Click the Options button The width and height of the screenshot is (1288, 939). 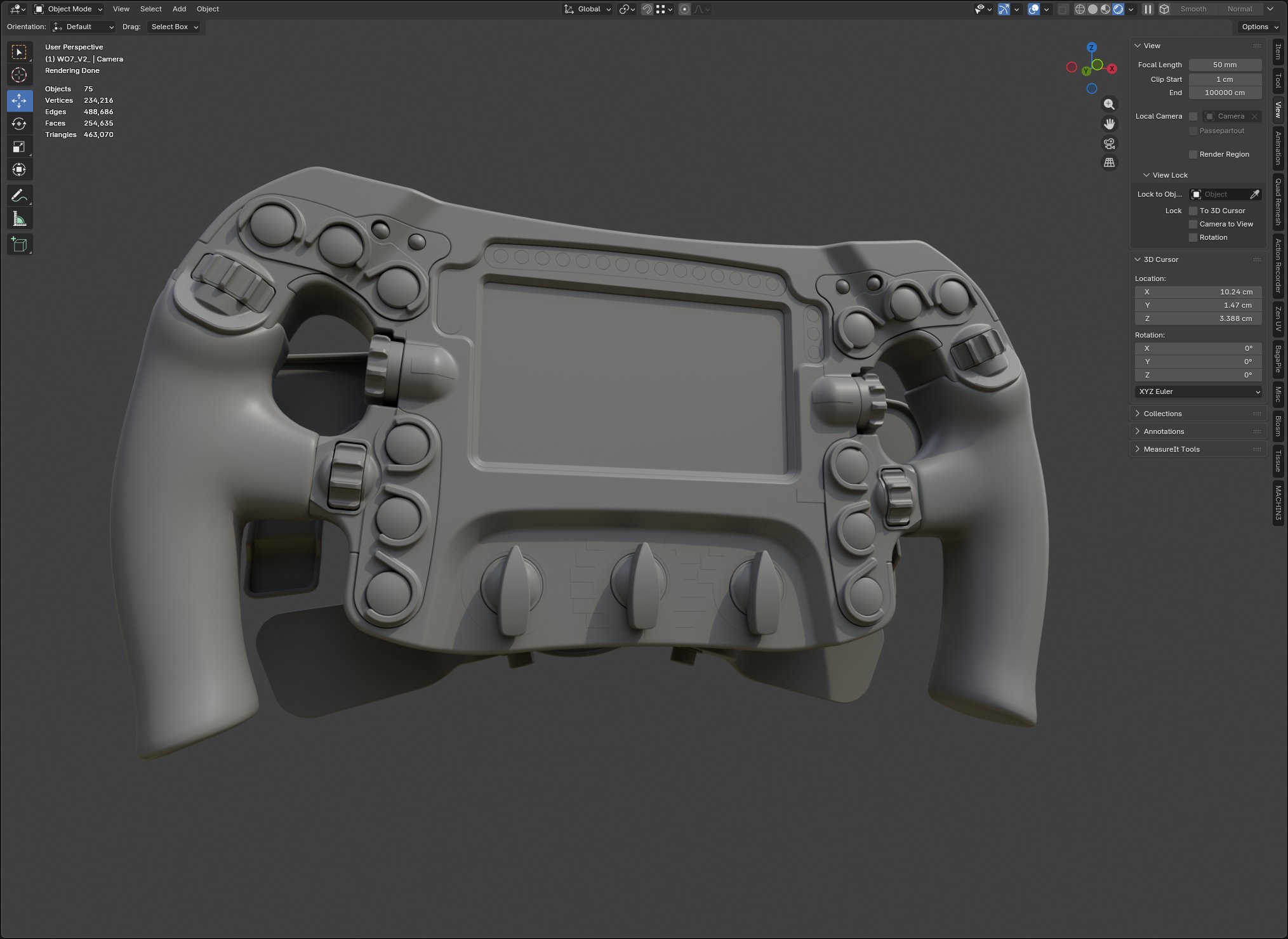[1259, 27]
